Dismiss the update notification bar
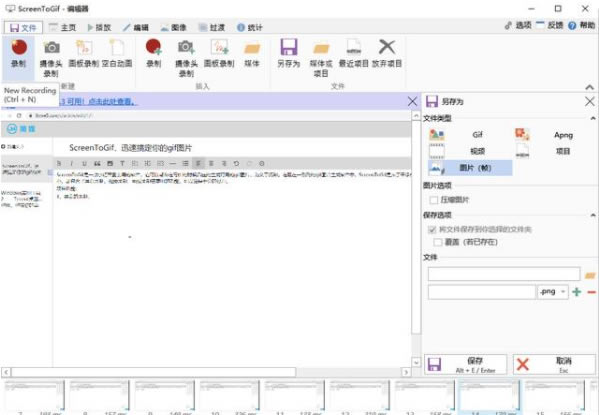 pos(412,101)
